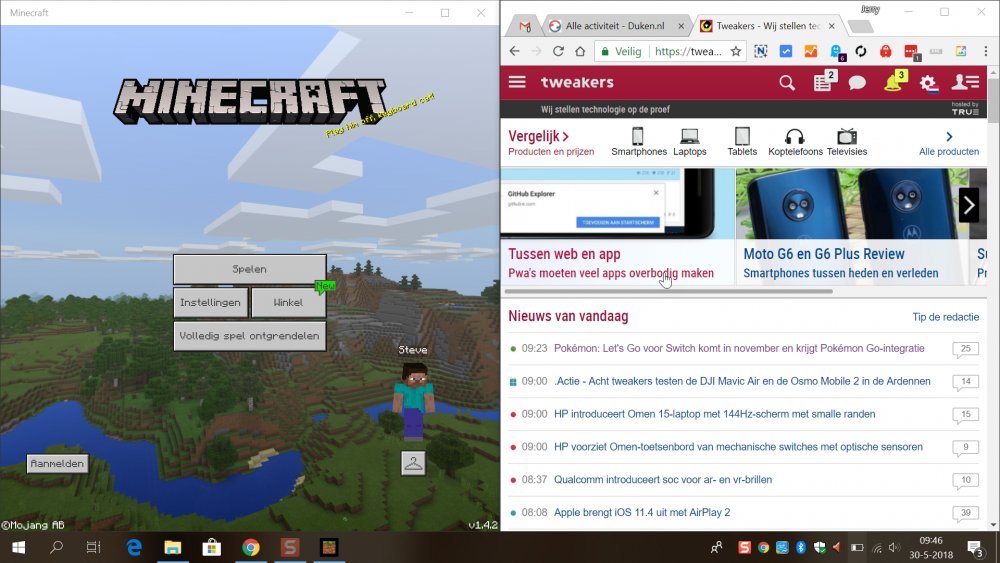Open a new Chrome tab
This screenshot has height=563, width=1000.
tap(861, 26)
